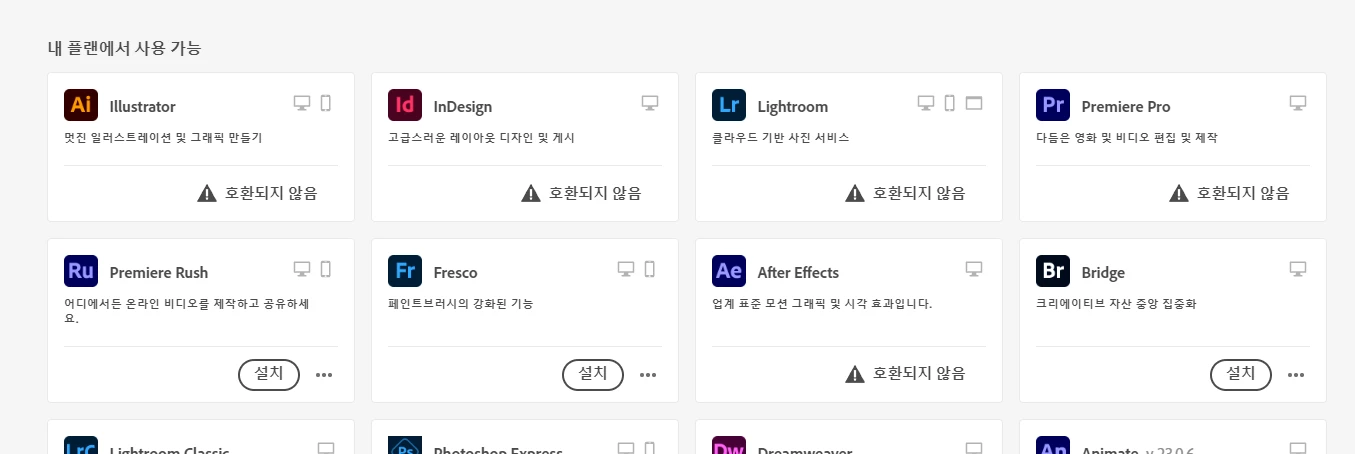Click the desktop platform icon on Fresco card
Image resolution: width=1355 pixels, height=454 pixels.
[626, 269]
